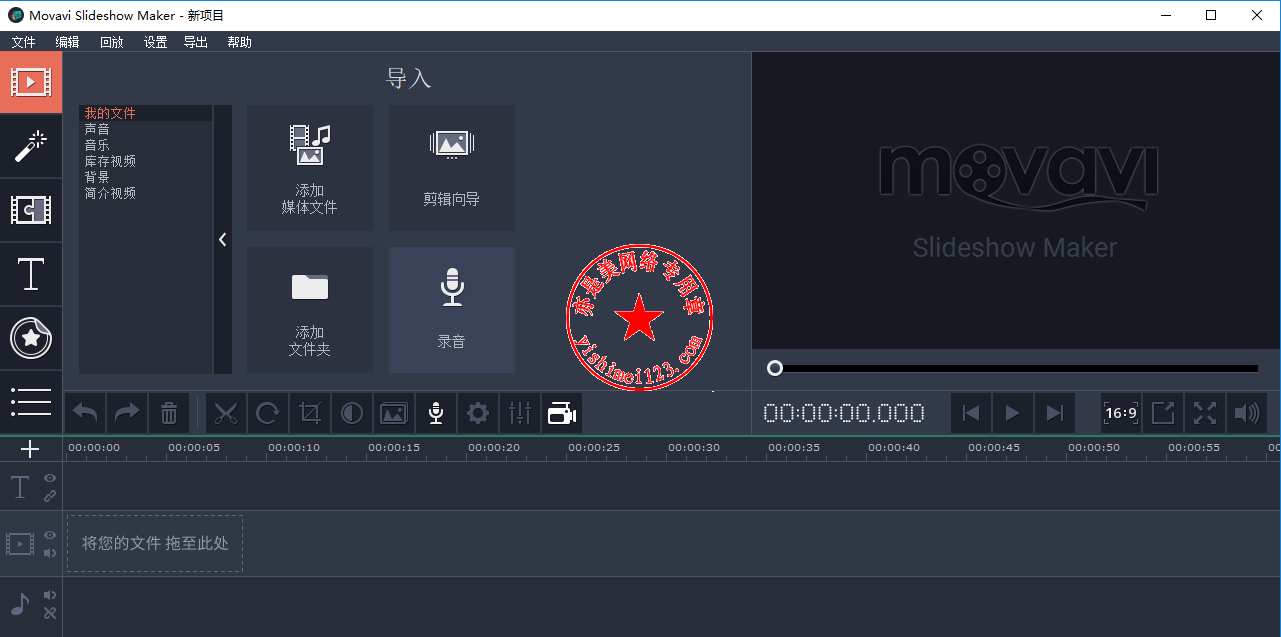Click the video track filmstrip icon
The image size is (1281, 637).
click(20, 544)
